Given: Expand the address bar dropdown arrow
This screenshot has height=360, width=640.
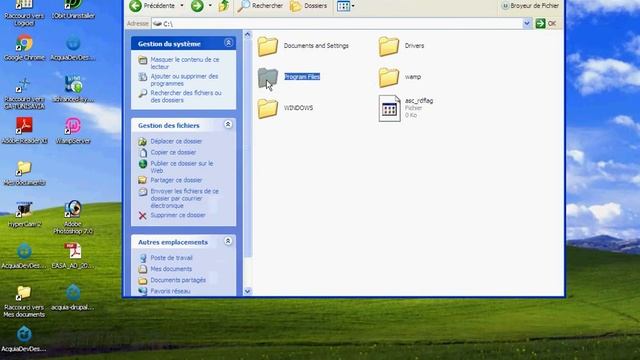Looking at the screenshot, I should (527, 24).
